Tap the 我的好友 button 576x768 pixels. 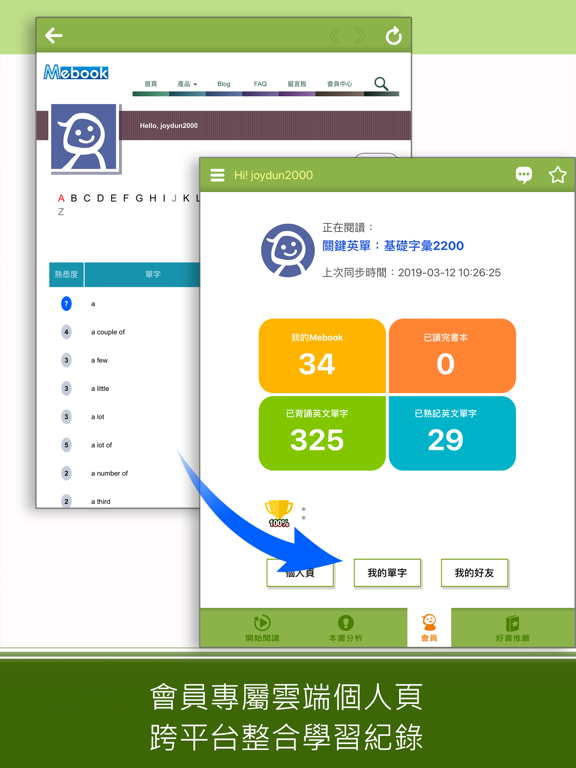point(474,573)
